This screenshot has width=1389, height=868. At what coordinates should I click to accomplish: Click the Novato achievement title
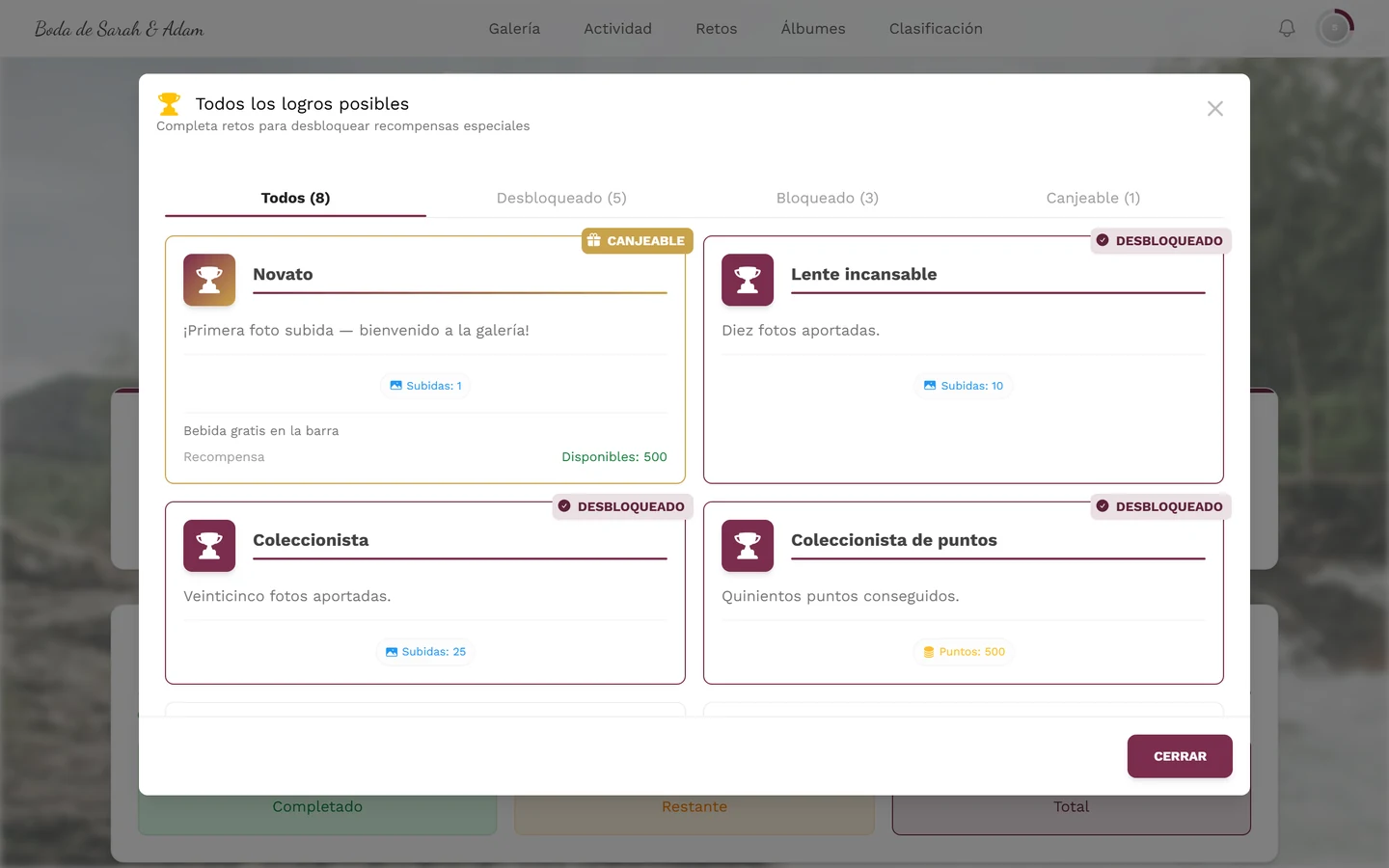pyautogui.click(x=283, y=274)
